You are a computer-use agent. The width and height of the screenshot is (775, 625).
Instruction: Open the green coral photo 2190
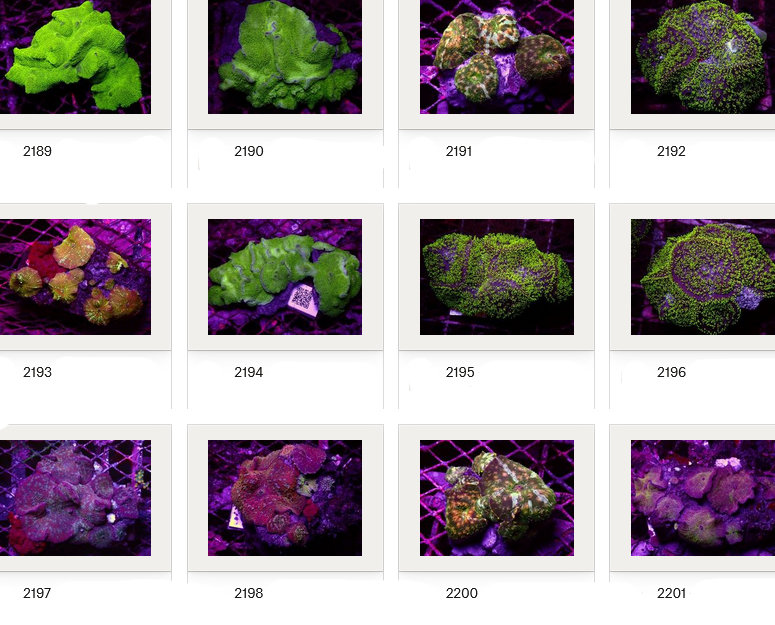pyautogui.click(x=285, y=57)
